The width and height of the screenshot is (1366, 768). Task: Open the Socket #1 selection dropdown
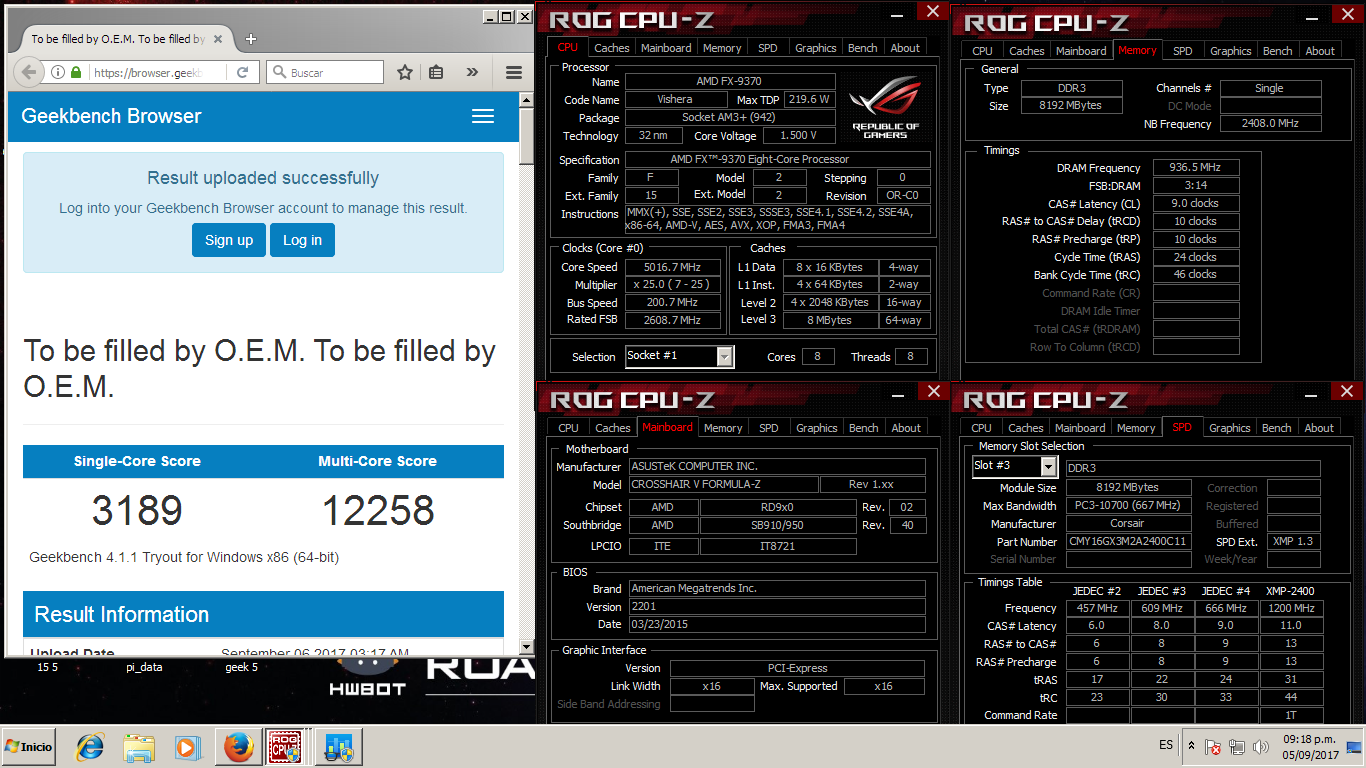(725, 356)
